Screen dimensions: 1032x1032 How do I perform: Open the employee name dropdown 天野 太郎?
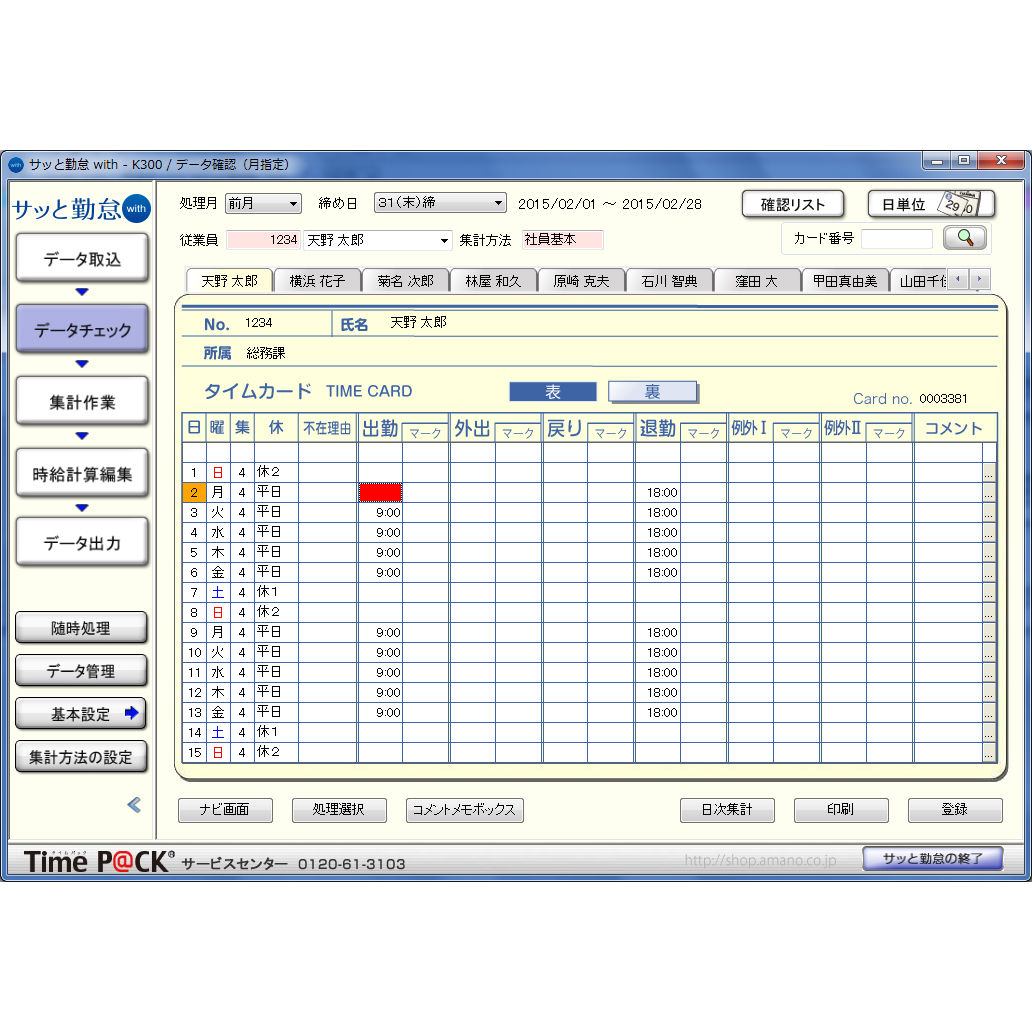pyautogui.click(x=378, y=240)
